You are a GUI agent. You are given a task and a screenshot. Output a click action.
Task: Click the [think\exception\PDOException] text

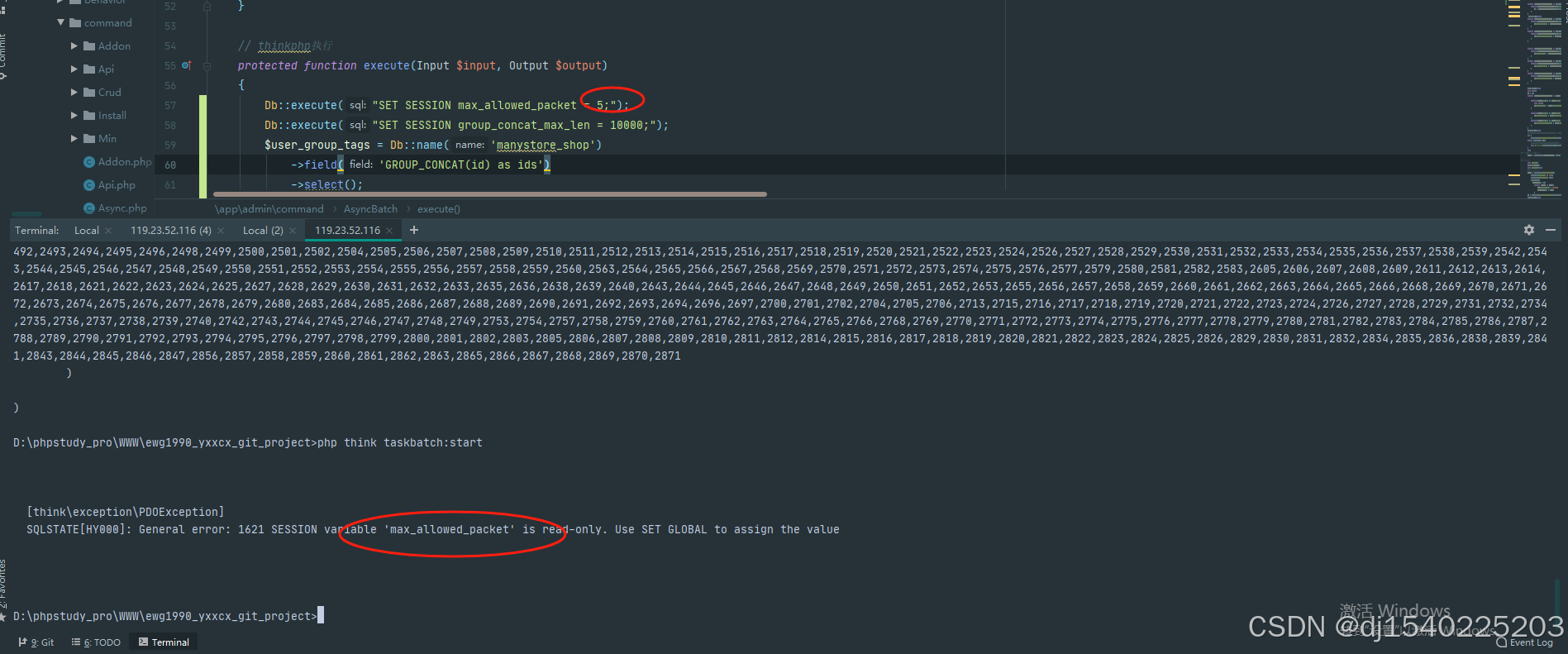(126, 513)
